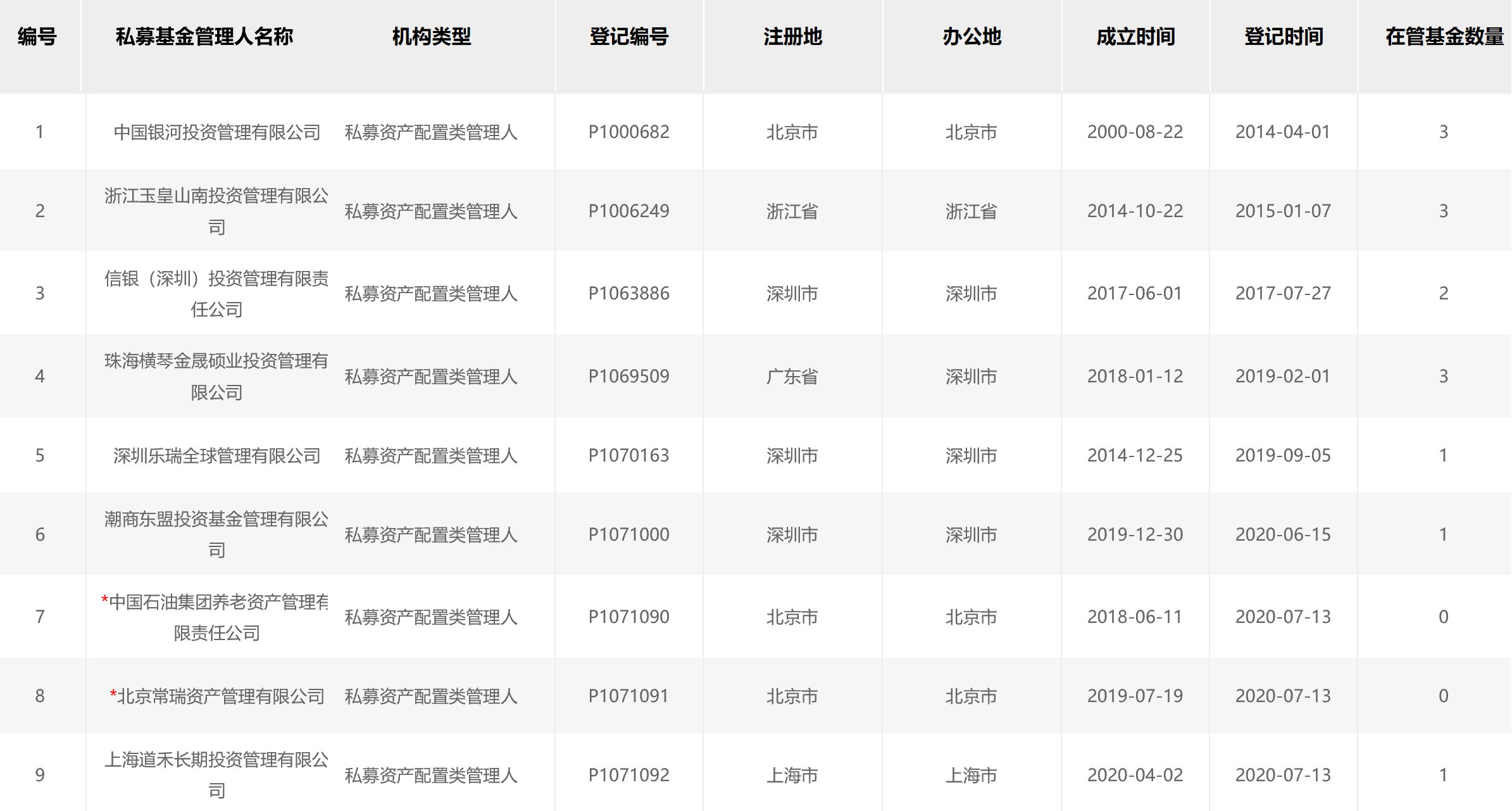This screenshot has width=1512, height=811.
Task: Click the 在管基金数量 column header
Action: pyautogui.click(x=1444, y=37)
